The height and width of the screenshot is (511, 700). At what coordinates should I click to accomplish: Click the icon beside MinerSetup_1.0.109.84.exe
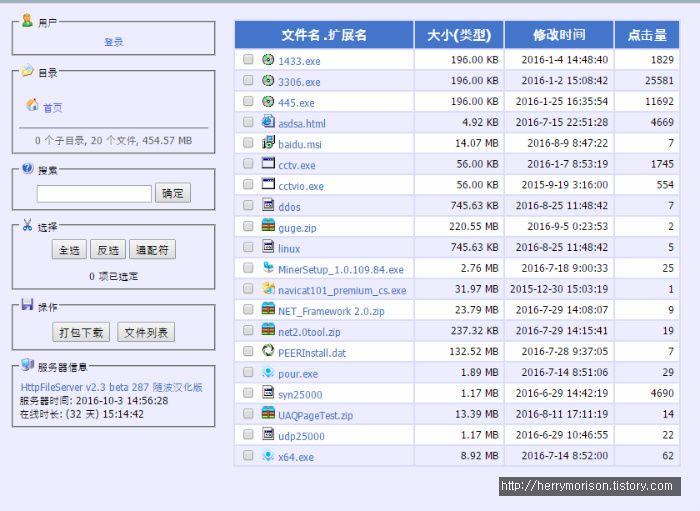[x=268, y=267]
